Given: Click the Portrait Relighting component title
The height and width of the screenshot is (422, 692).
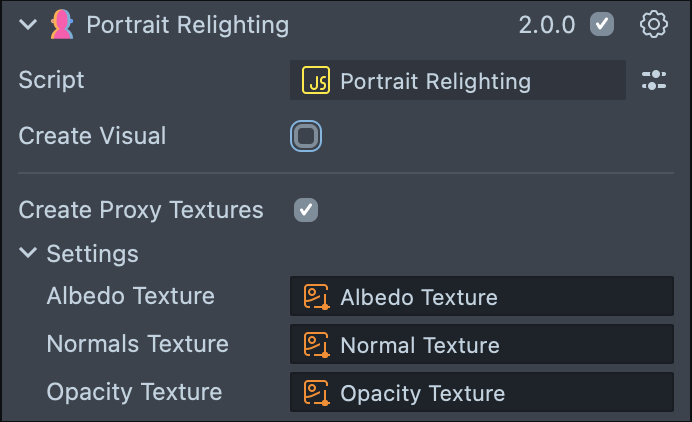Looking at the screenshot, I should click(x=187, y=25).
